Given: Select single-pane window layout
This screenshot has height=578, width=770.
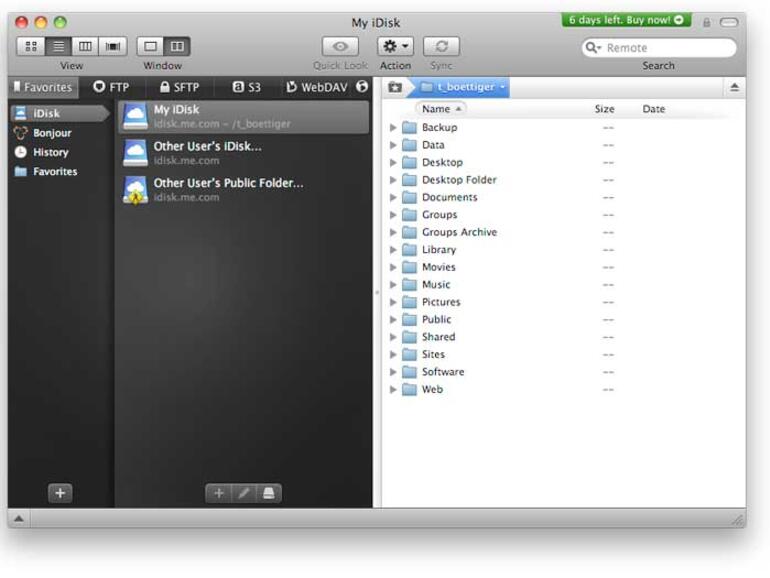Looking at the screenshot, I should pos(150,46).
